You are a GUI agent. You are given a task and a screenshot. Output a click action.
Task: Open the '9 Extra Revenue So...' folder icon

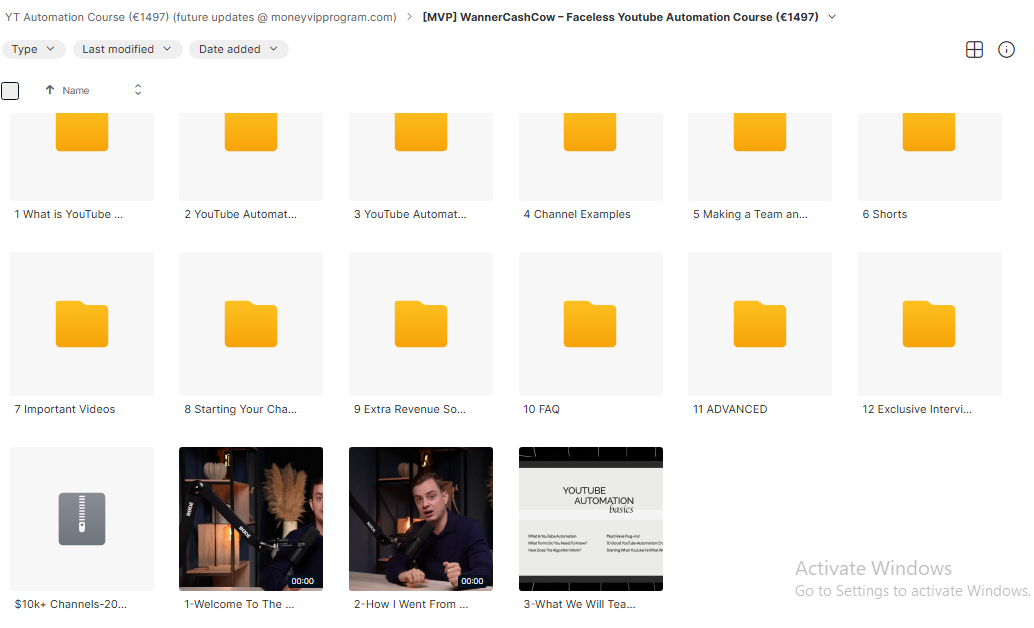pyautogui.click(x=421, y=324)
